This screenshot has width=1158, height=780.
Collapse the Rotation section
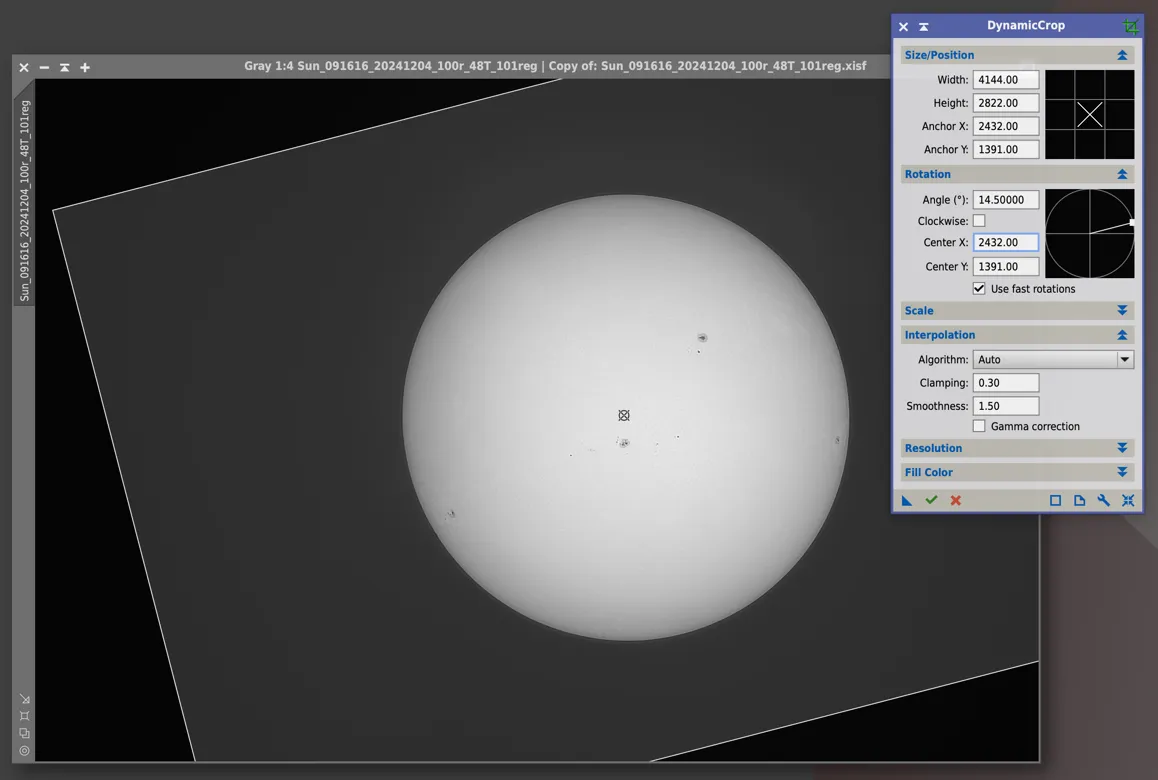coord(1122,174)
